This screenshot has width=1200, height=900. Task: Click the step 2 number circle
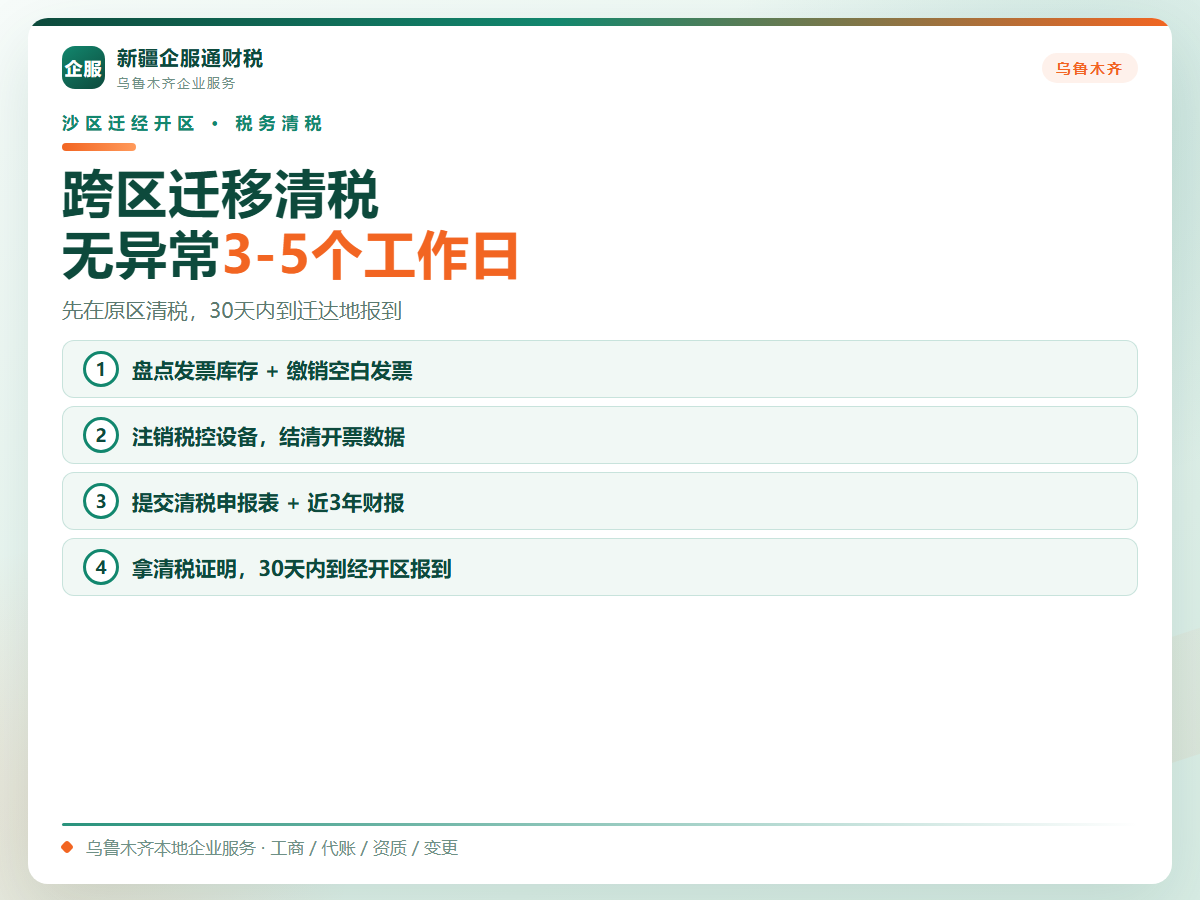(x=100, y=435)
